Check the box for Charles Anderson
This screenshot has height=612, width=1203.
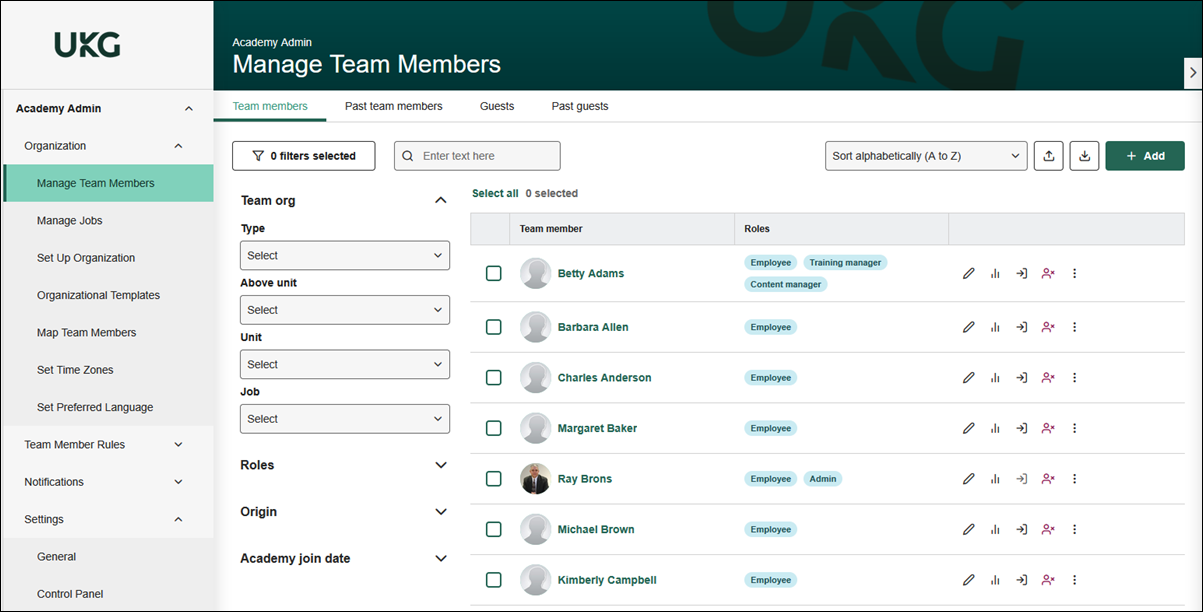493,378
